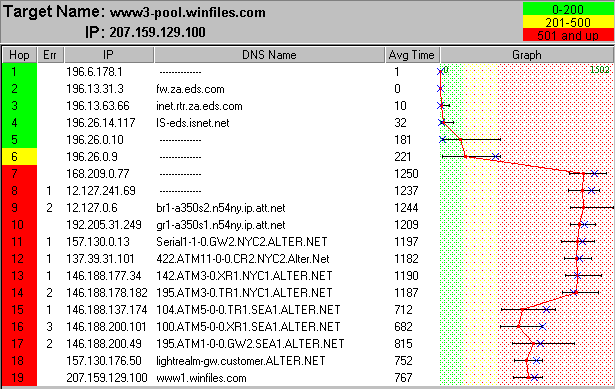Click avg time 181 for hop 5
Viewport: 616px width, 389px height.
click(x=403, y=140)
